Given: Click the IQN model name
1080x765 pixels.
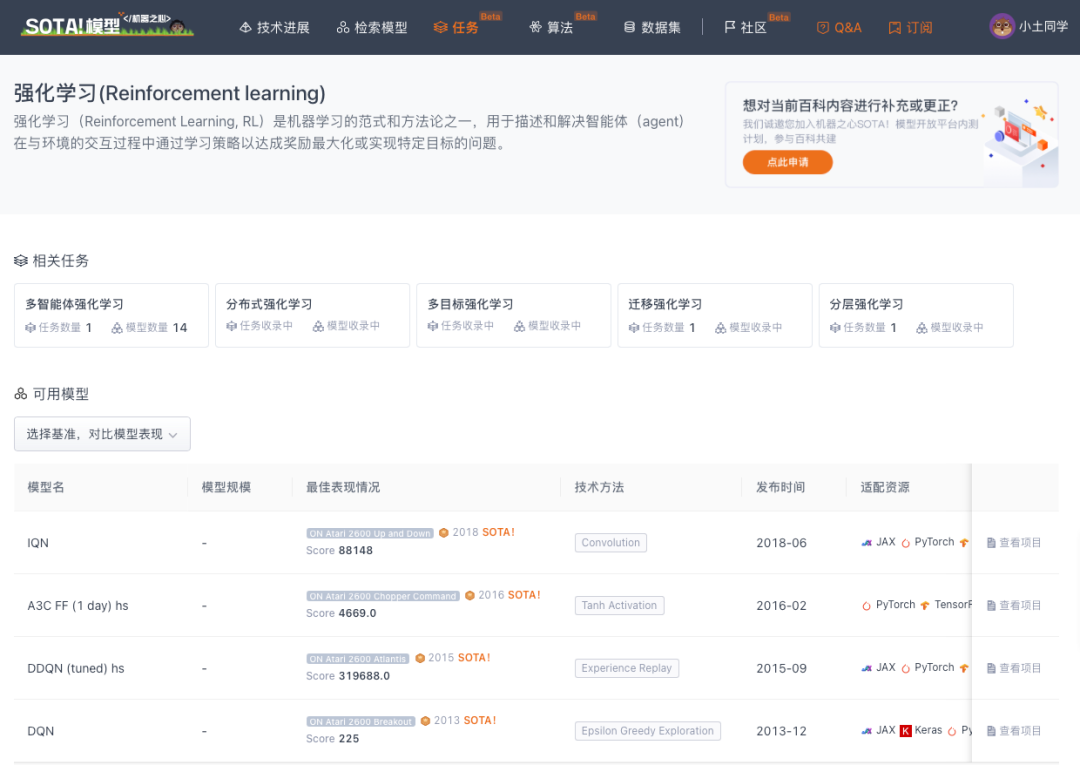Looking at the screenshot, I should [38, 543].
